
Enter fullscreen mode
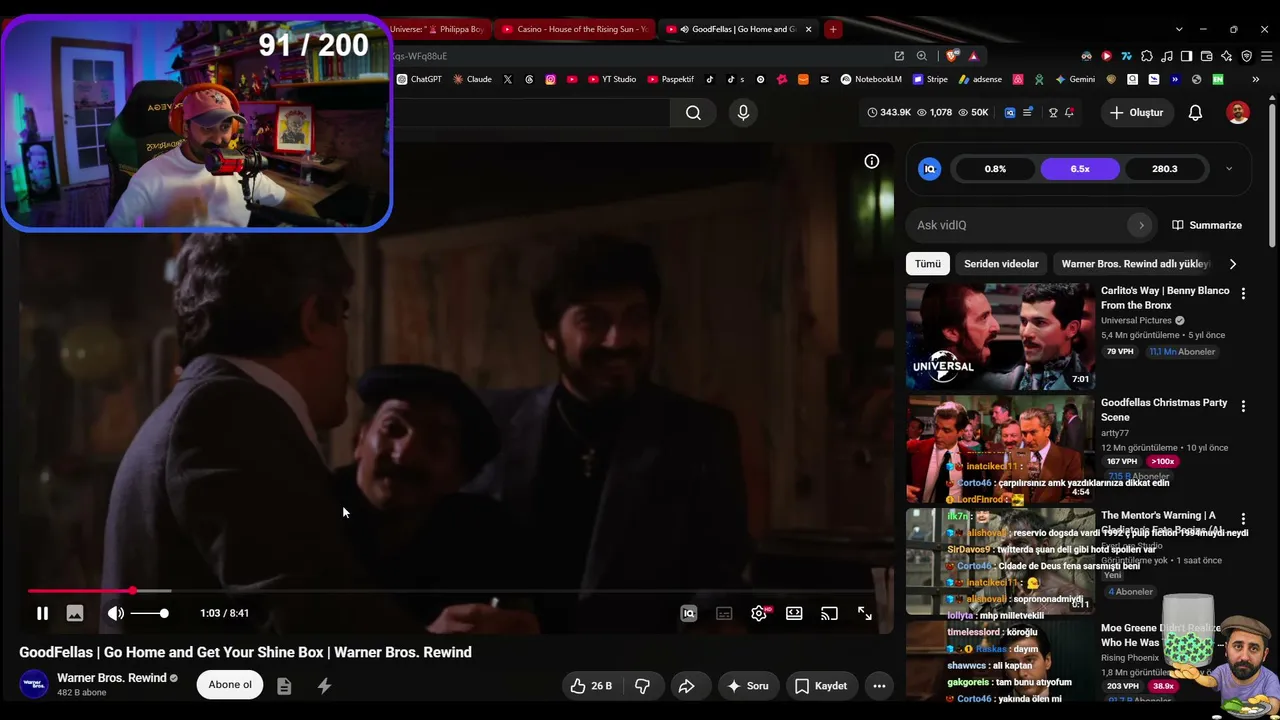[865, 613]
